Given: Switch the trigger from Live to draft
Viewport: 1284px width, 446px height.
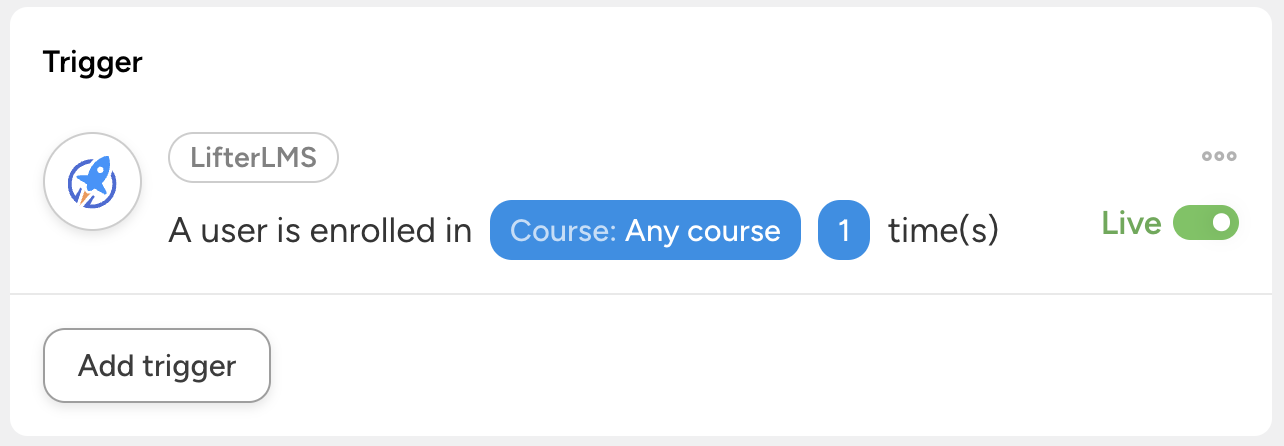Looking at the screenshot, I should pos(1205,223).
